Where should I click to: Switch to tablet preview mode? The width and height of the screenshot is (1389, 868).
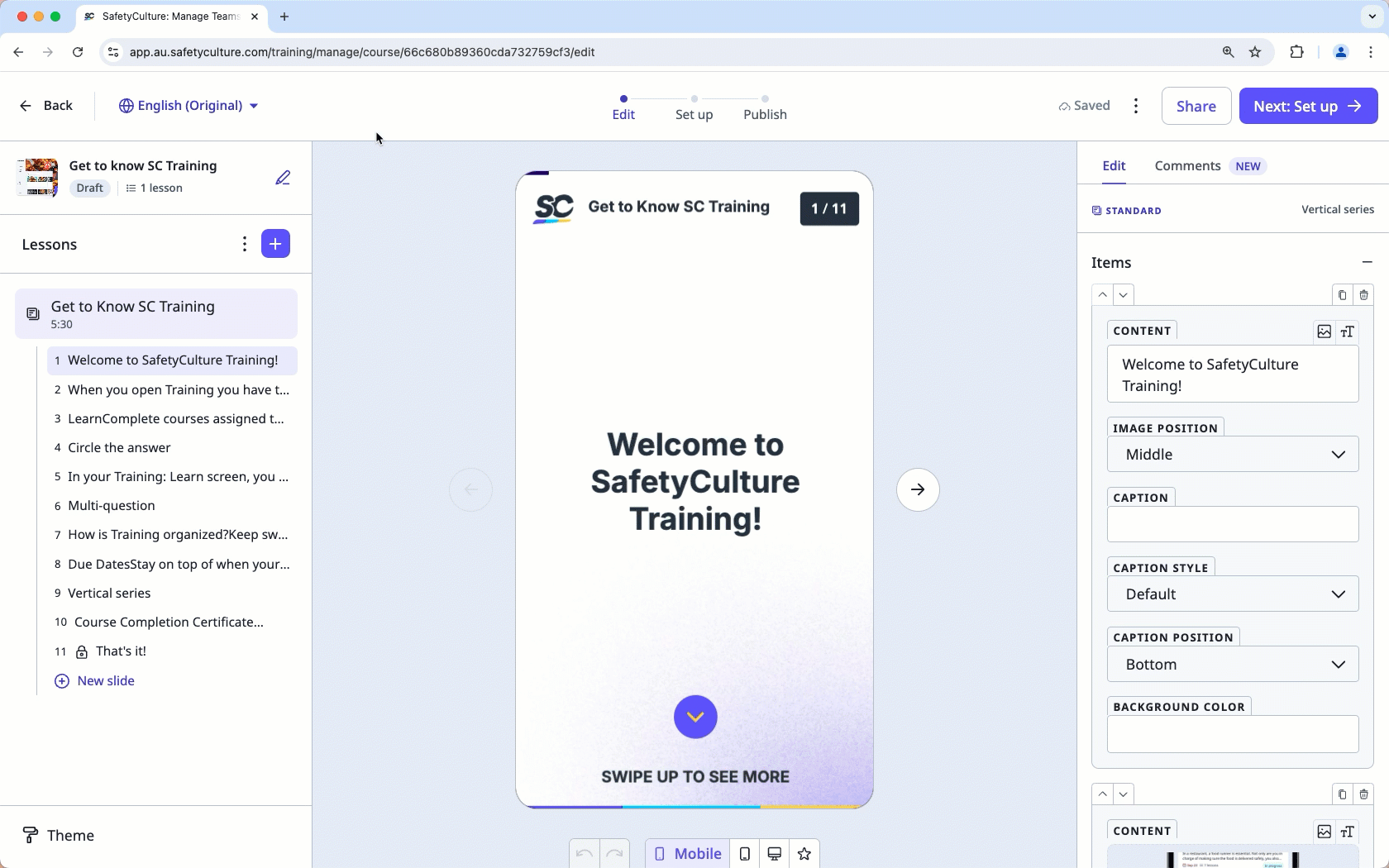click(x=745, y=854)
